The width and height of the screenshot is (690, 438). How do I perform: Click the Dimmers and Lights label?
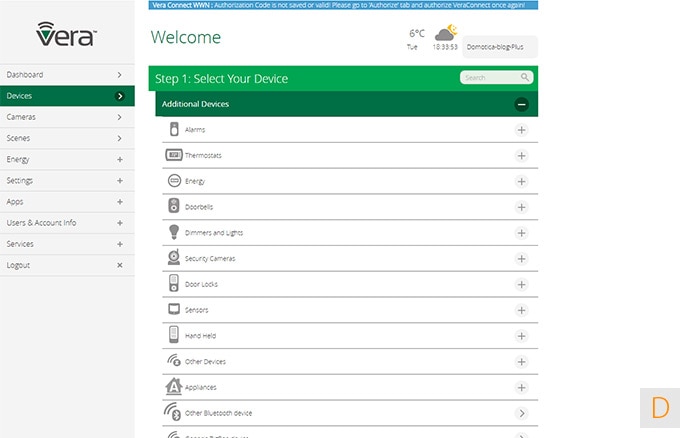pyautogui.click(x=214, y=233)
